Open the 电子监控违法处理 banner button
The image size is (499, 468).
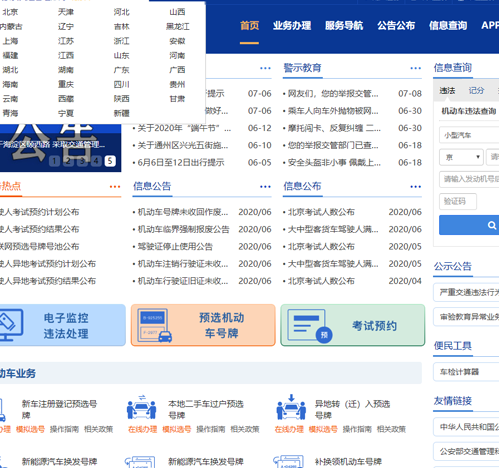click(62, 325)
